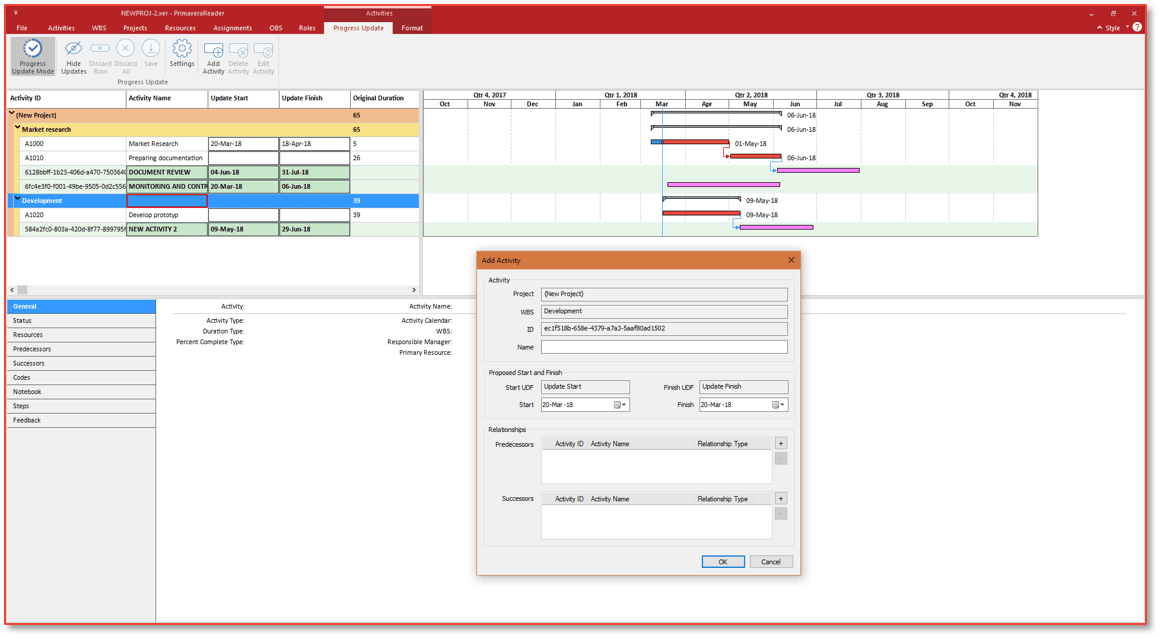
Task: Add a predecessor with plus button
Action: click(x=781, y=443)
